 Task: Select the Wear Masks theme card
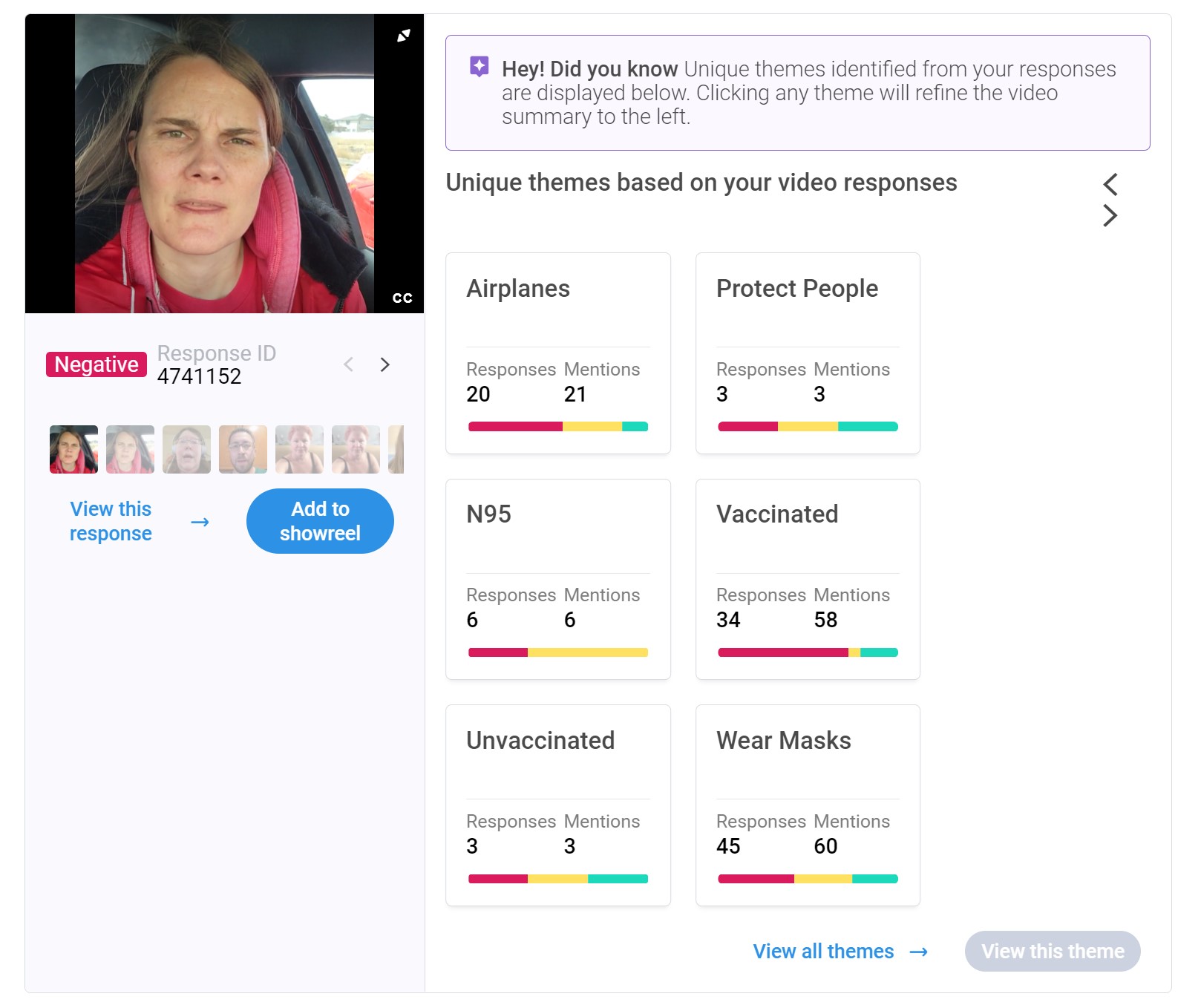(808, 805)
